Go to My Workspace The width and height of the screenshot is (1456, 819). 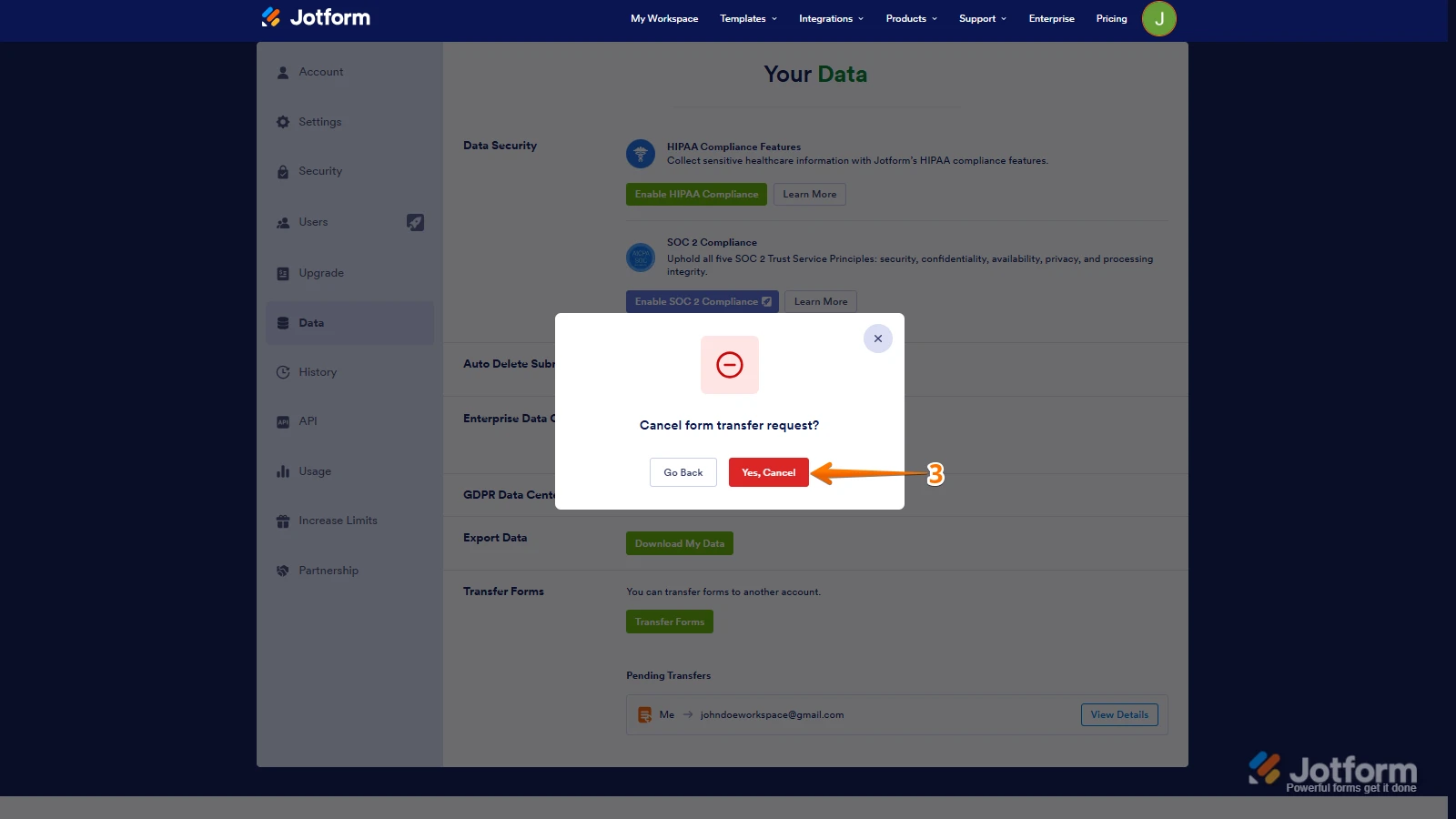pyautogui.click(x=664, y=18)
